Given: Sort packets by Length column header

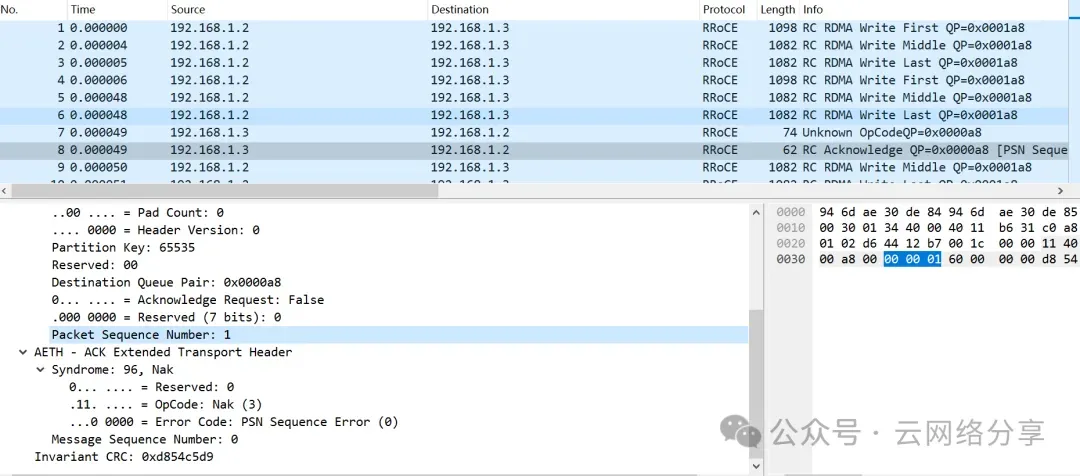Looking at the screenshot, I should tap(777, 9).
